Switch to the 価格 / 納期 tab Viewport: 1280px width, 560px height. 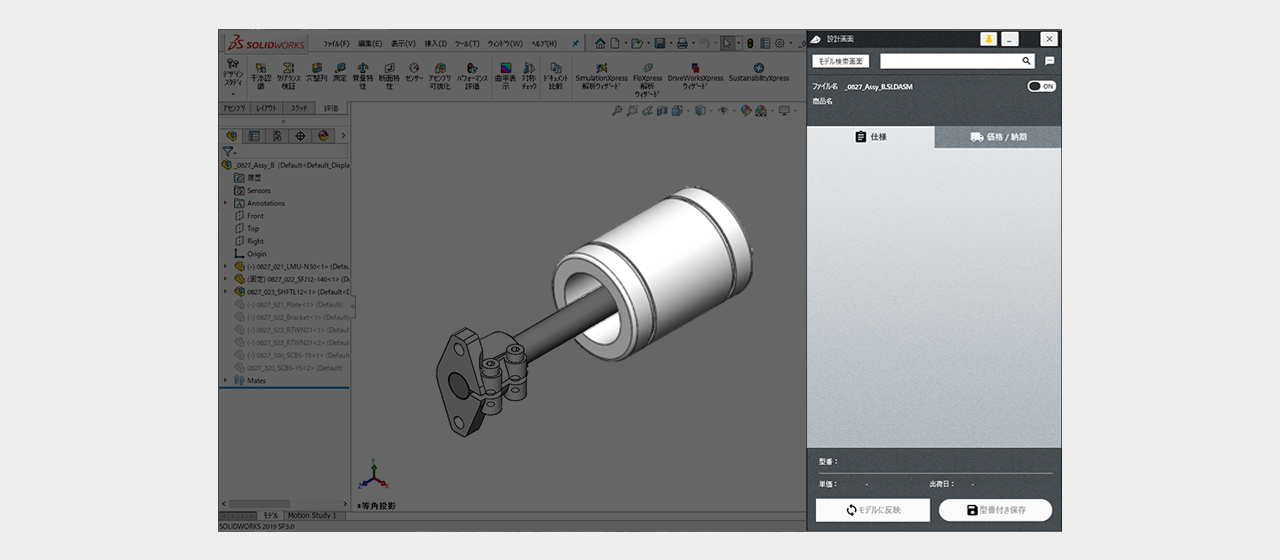click(998, 137)
